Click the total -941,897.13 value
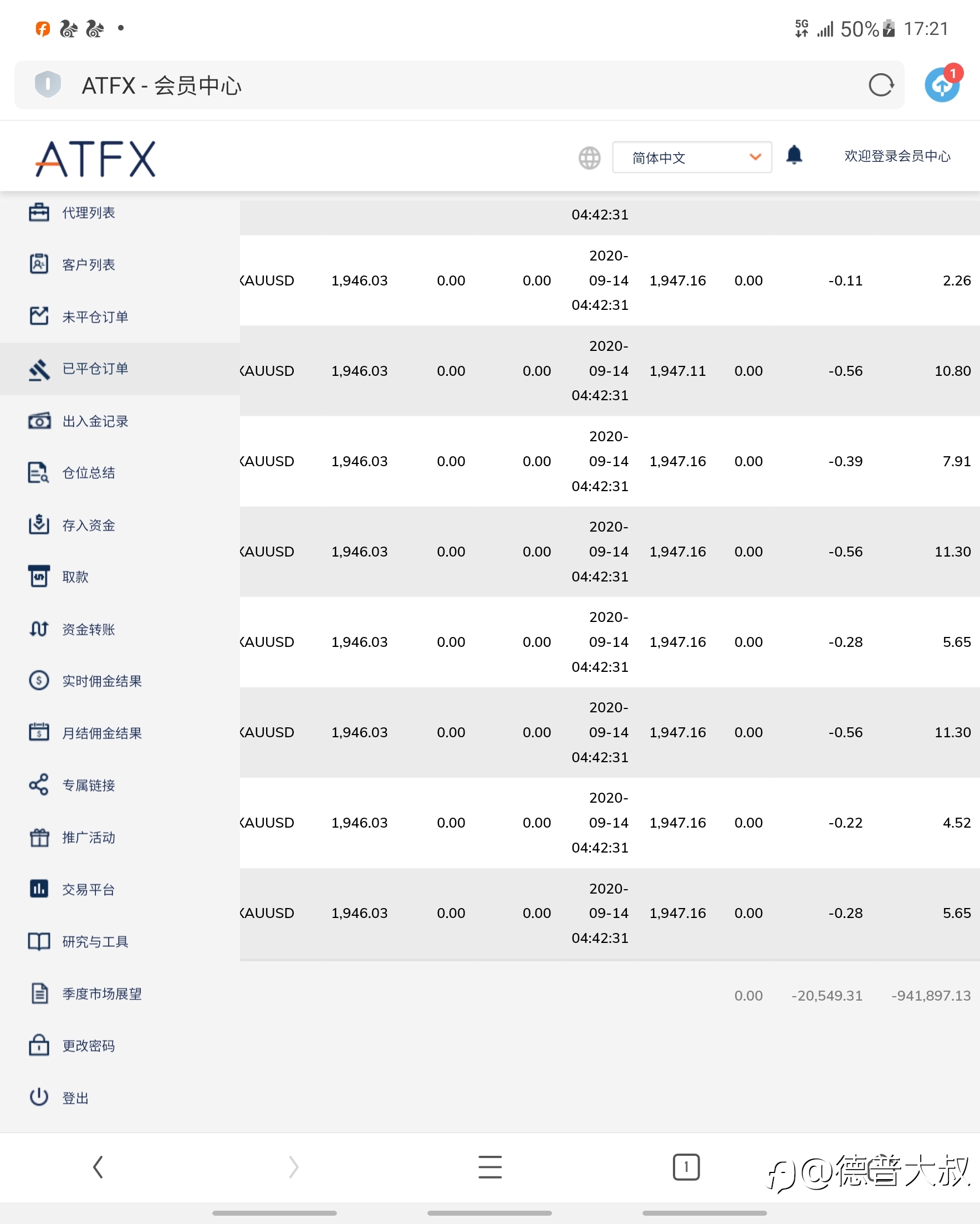This screenshot has height=1224, width=980. pos(931,996)
